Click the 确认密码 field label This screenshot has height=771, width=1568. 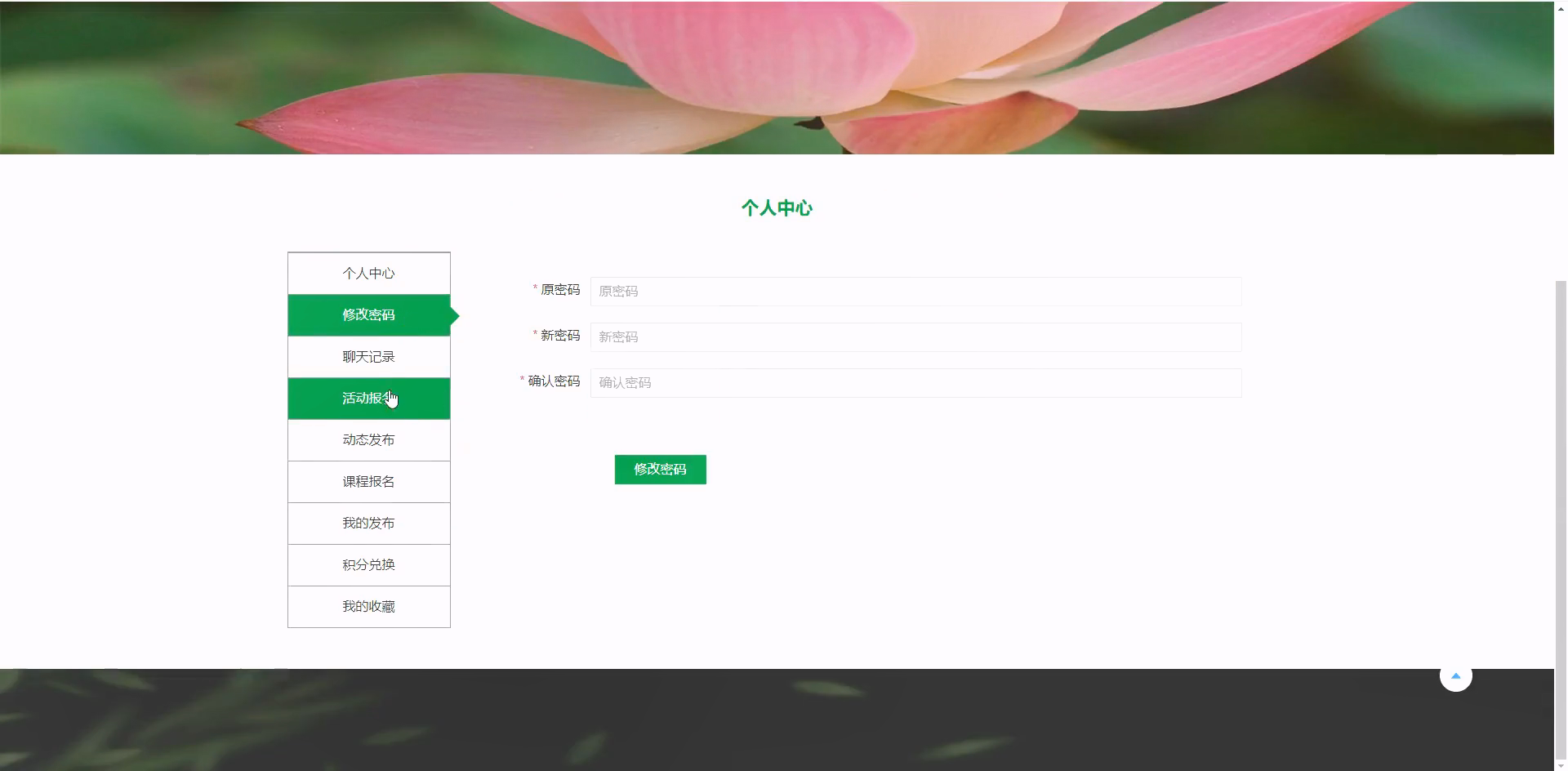coord(554,381)
